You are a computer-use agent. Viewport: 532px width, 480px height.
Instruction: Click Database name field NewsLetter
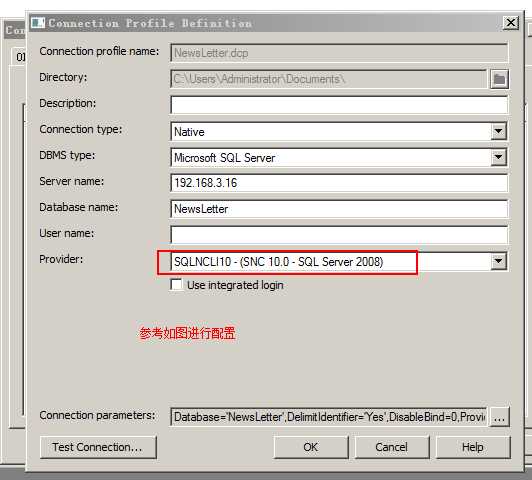339,209
